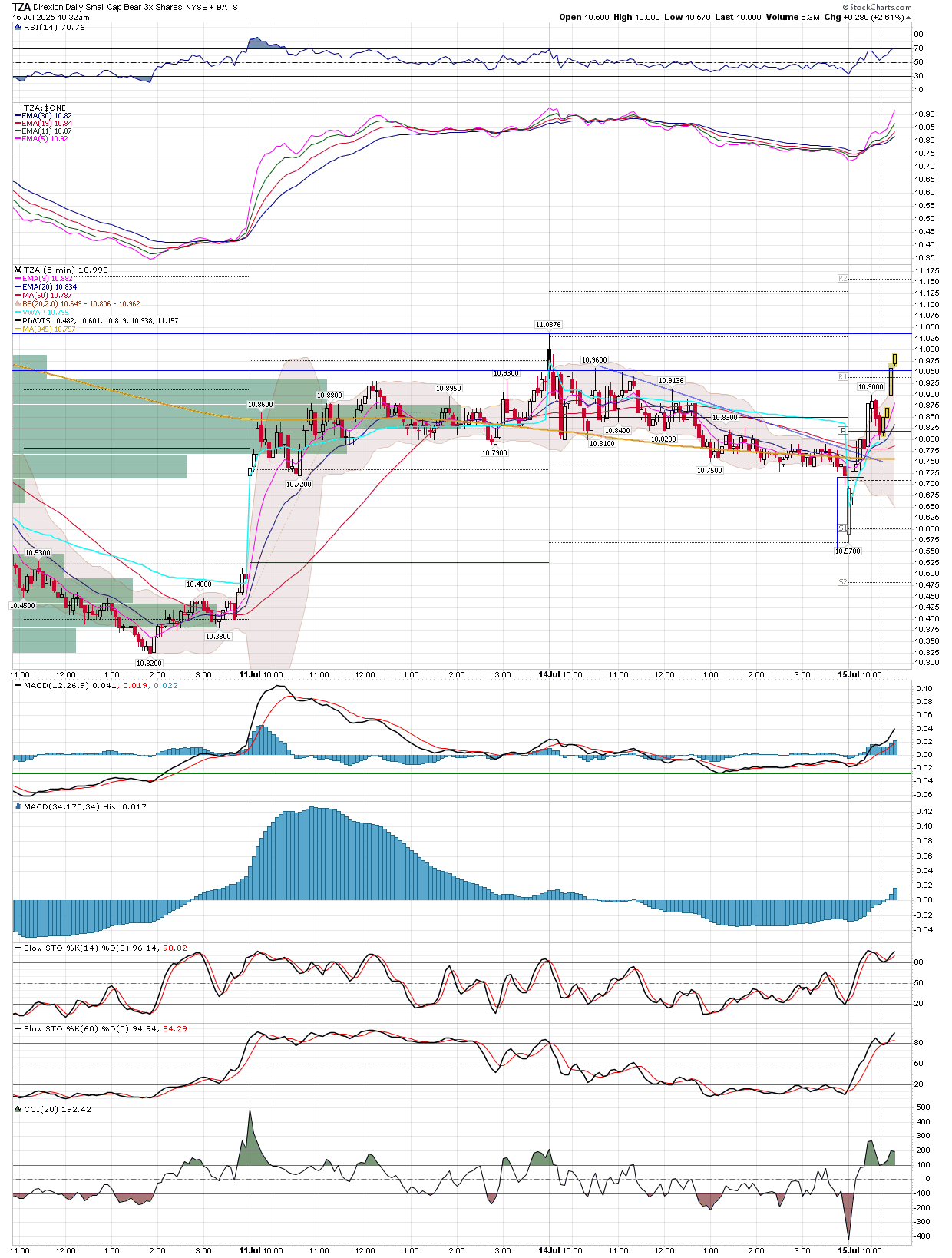
Task: Select the P pivot label
Action: pyautogui.click(x=842, y=431)
